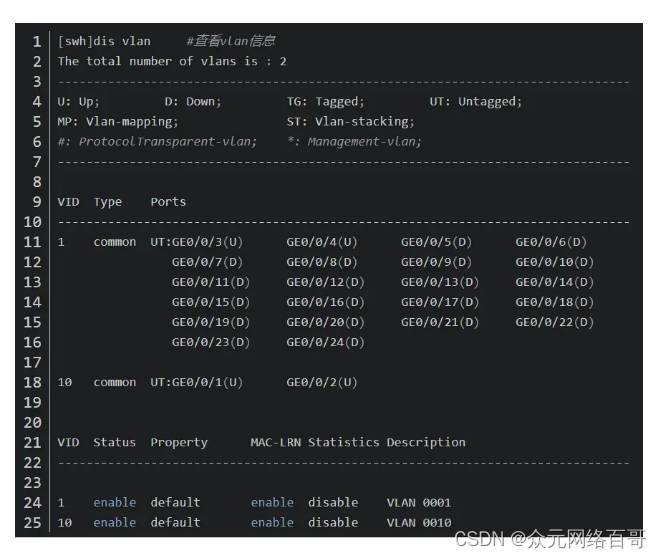Viewport: 662px width, 558px height.
Task: Click port 'GE0/0/19(D)' entry
Action: (x=211, y=322)
